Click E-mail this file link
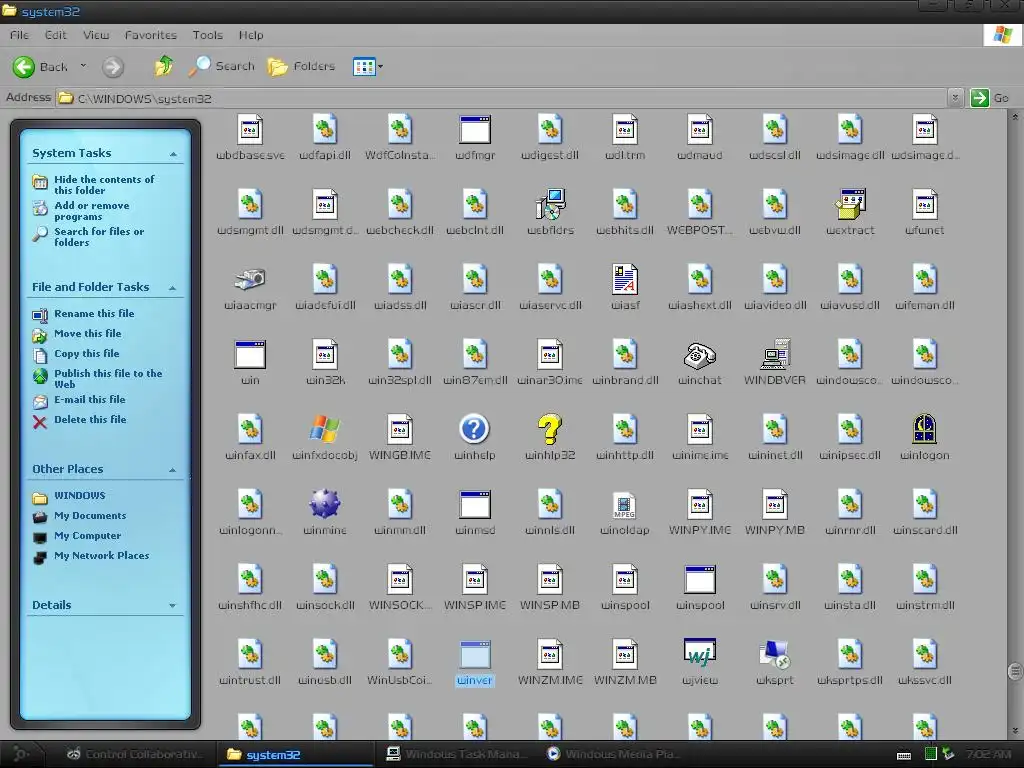 pos(89,399)
